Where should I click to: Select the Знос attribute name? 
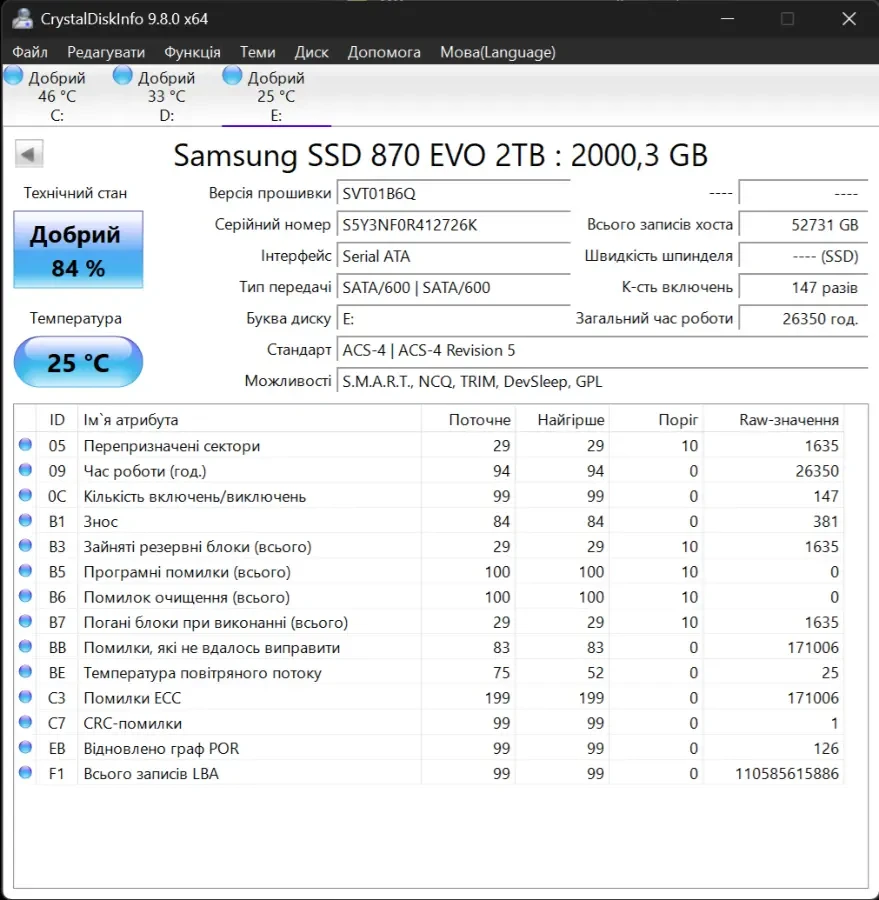tap(100, 522)
